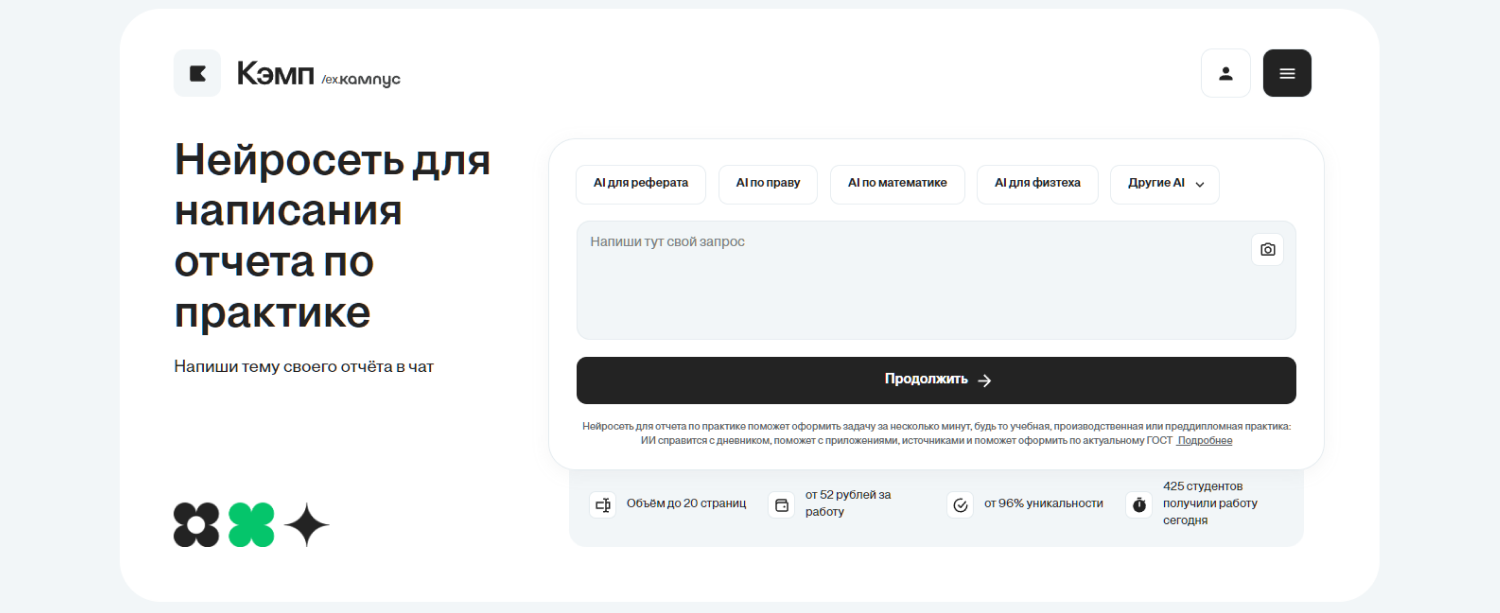Click the uniqueness checkmark icon

coord(960,504)
